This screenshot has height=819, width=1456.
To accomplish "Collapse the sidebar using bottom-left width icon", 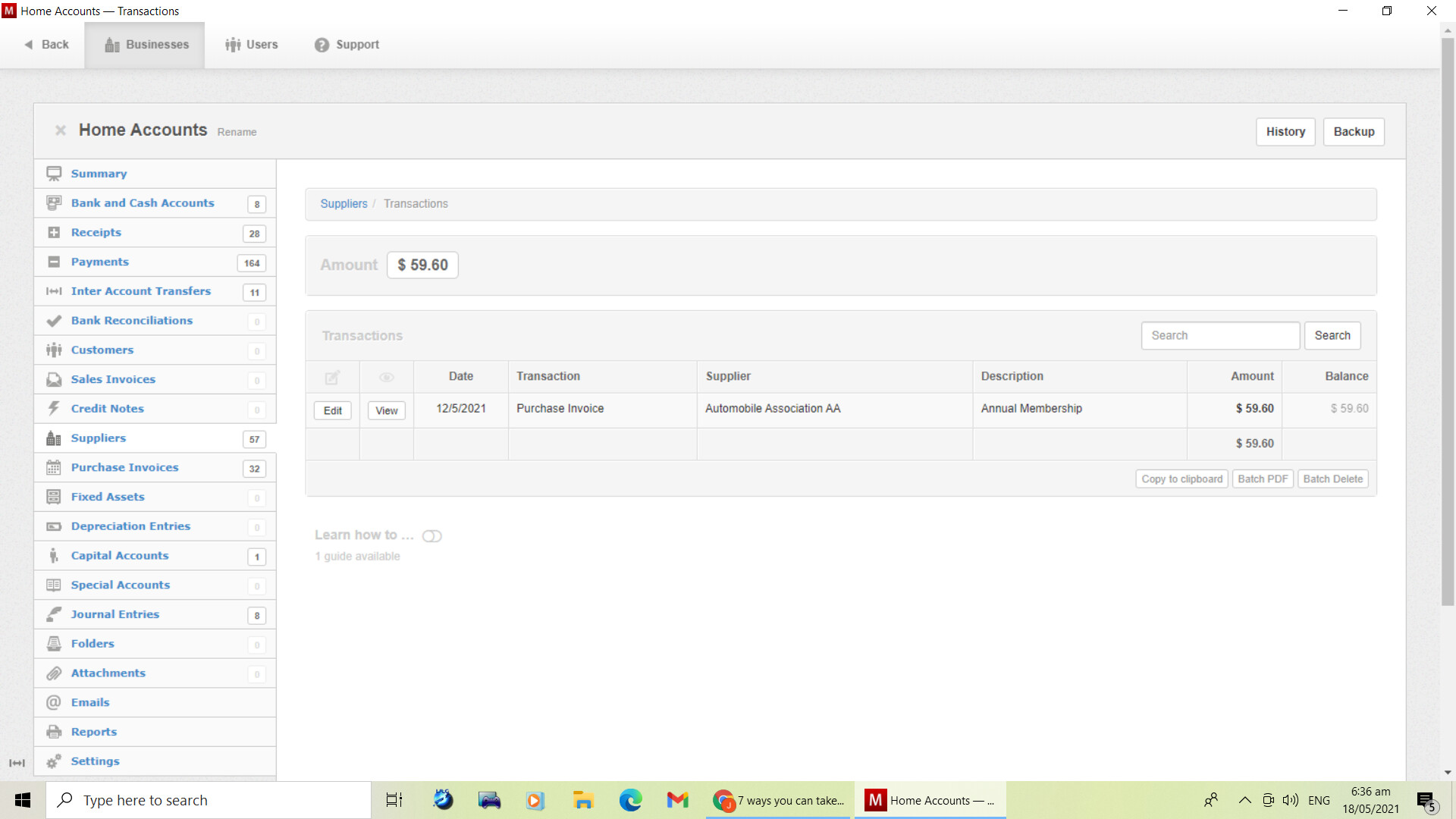I will tap(17, 763).
